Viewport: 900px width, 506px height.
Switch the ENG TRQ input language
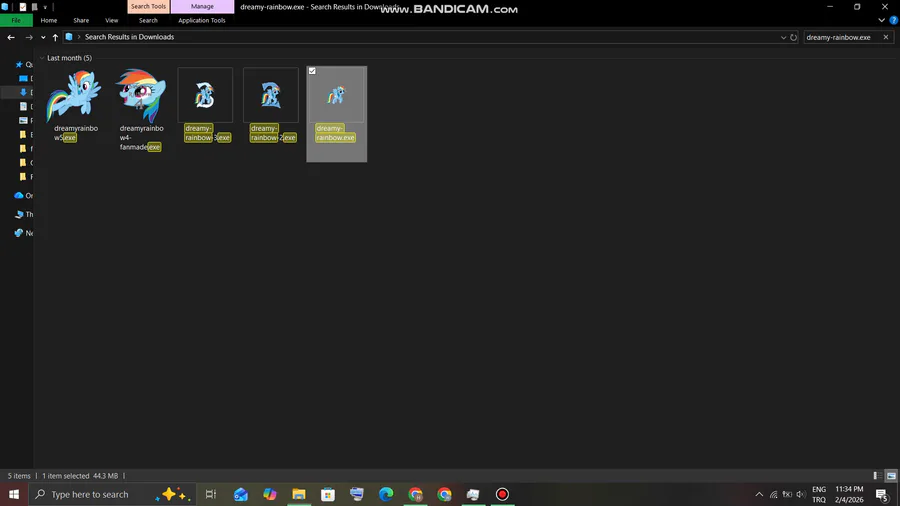(819, 494)
